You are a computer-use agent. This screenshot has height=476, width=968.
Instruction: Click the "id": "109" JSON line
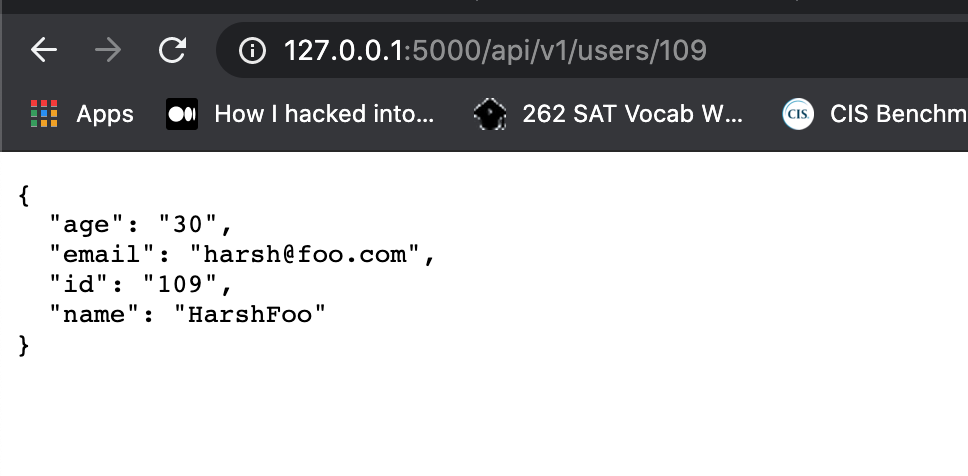point(141,285)
